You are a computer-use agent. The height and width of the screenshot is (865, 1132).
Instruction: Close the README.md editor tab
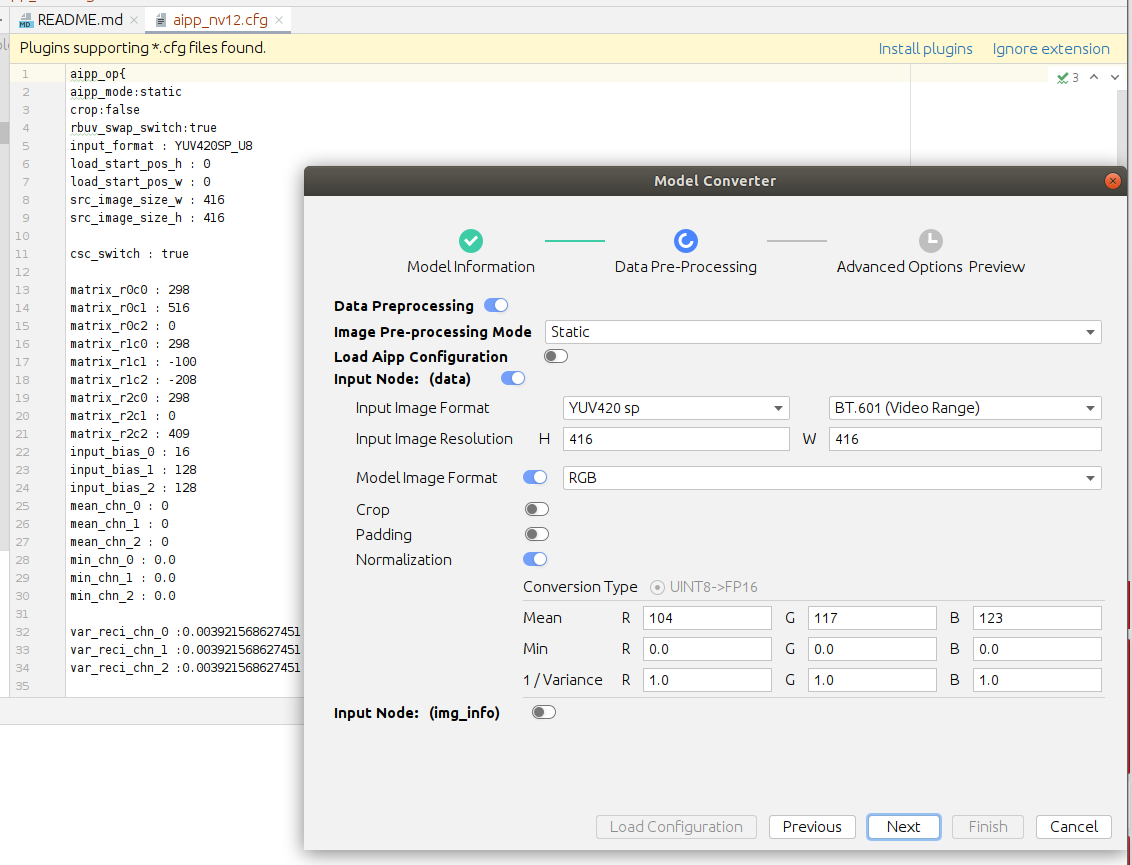(134, 20)
